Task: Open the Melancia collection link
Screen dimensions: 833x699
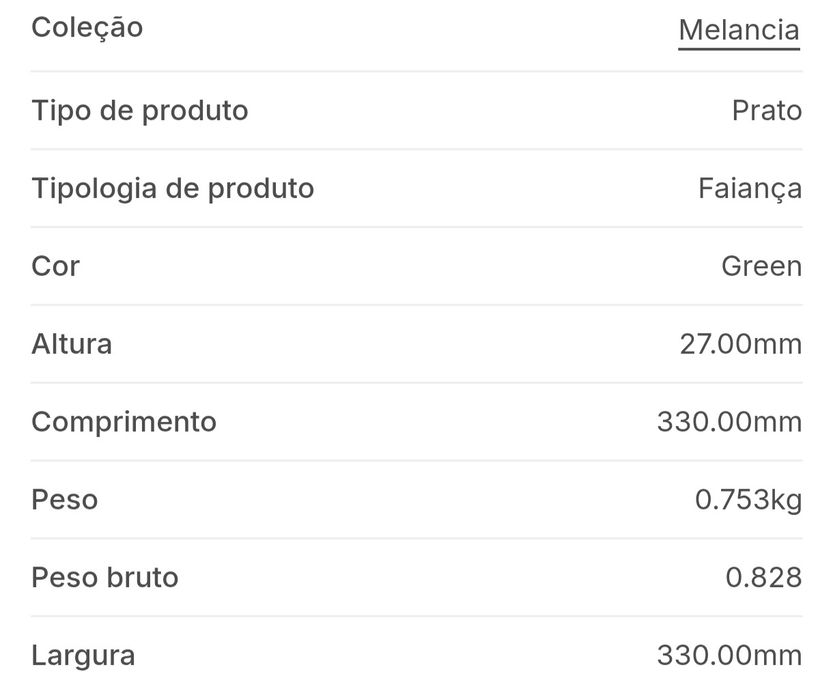Action: pos(738,30)
